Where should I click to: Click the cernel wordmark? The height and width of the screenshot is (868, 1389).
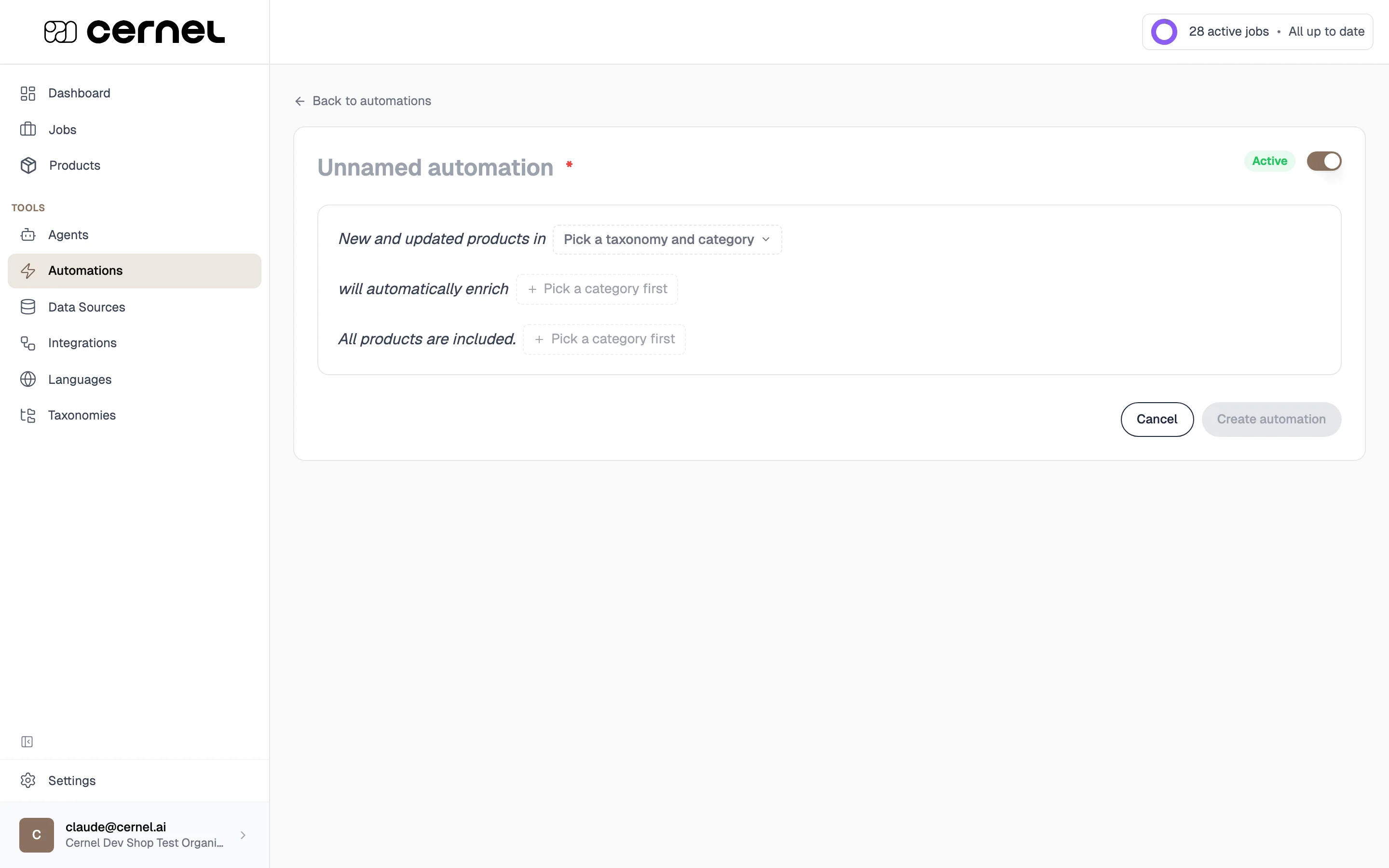tap(156, 31)
